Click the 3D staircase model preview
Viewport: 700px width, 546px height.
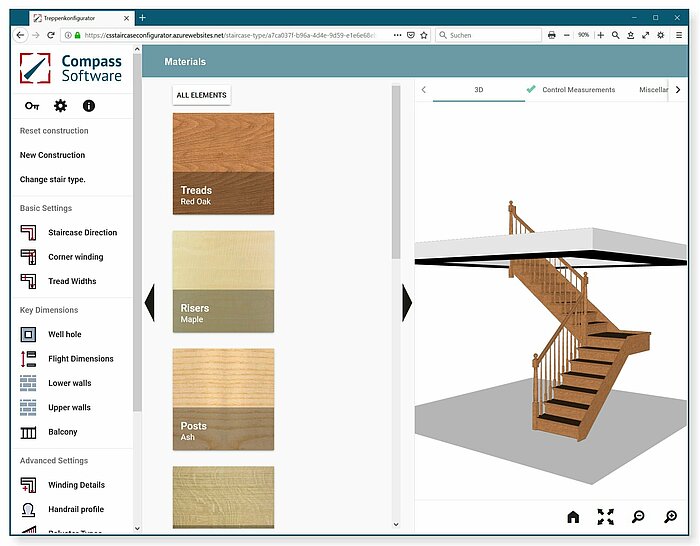click(x=579, y=321)
